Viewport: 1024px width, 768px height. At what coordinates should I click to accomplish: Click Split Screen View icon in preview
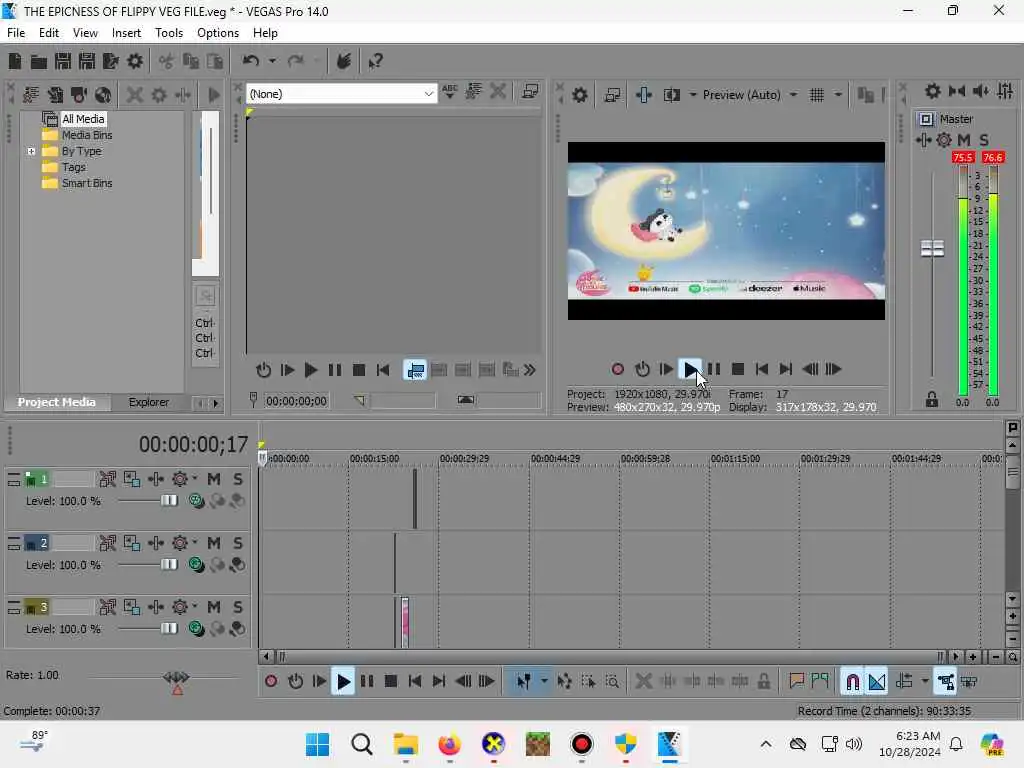[x=671, y=95]
